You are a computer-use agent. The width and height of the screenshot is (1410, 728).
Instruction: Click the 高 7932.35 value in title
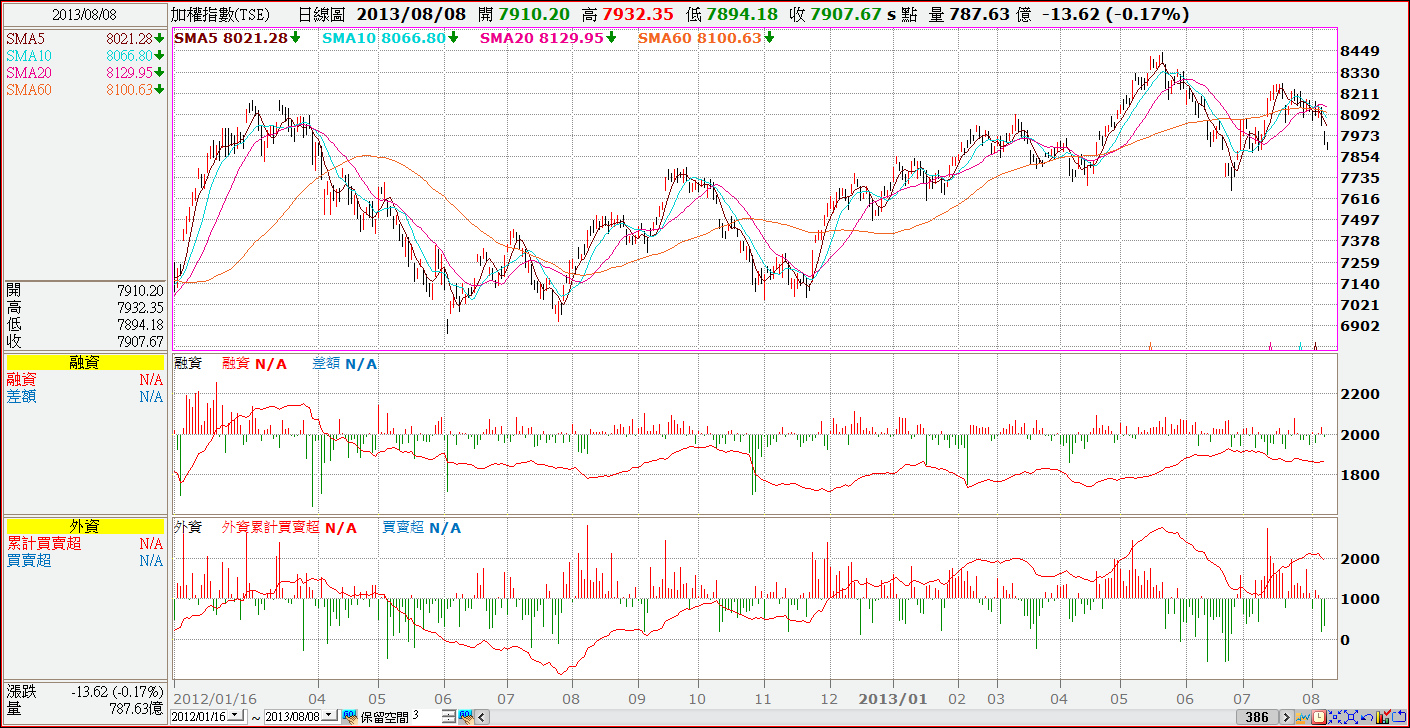tap(628, 14)
